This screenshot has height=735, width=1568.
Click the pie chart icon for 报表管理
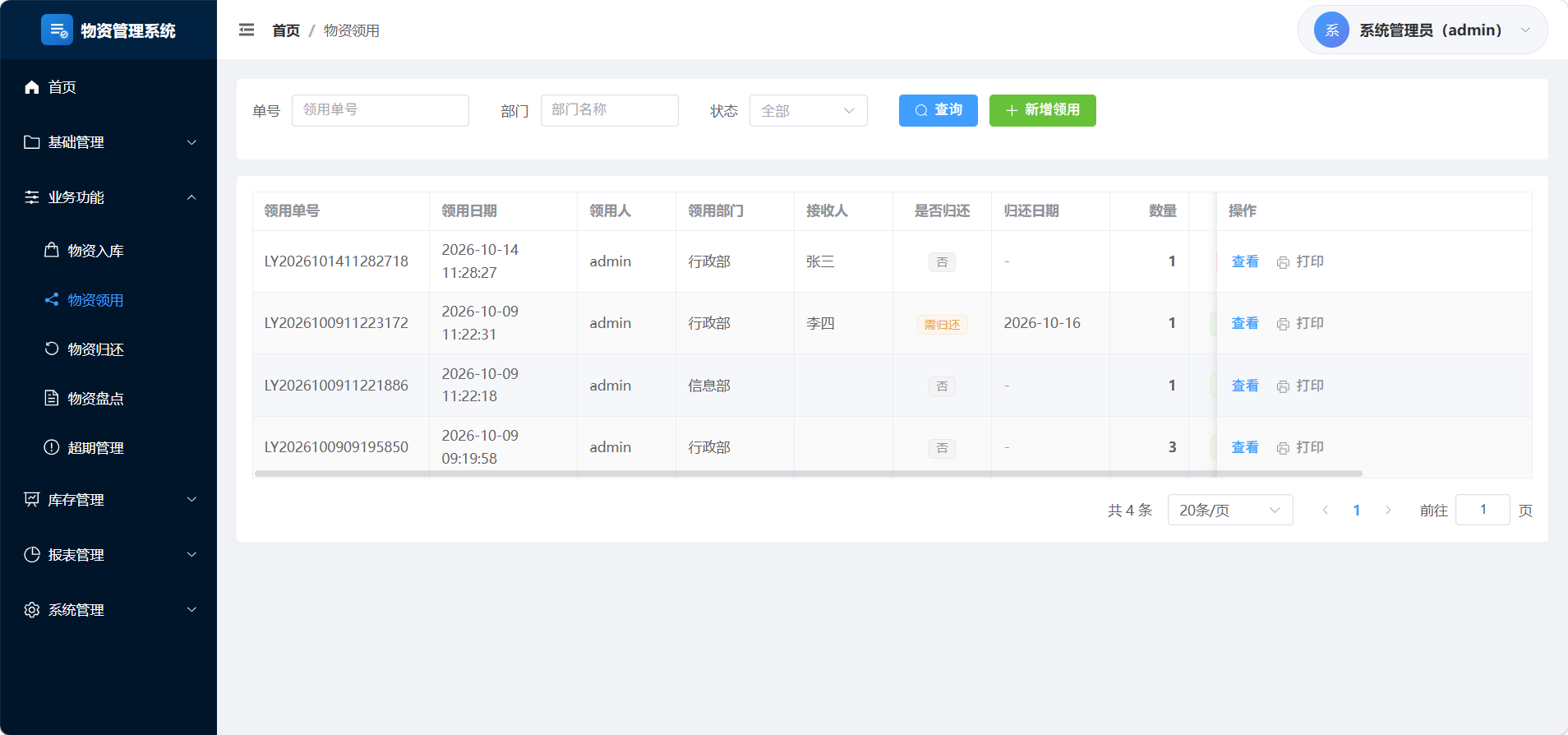click(32, 555)
